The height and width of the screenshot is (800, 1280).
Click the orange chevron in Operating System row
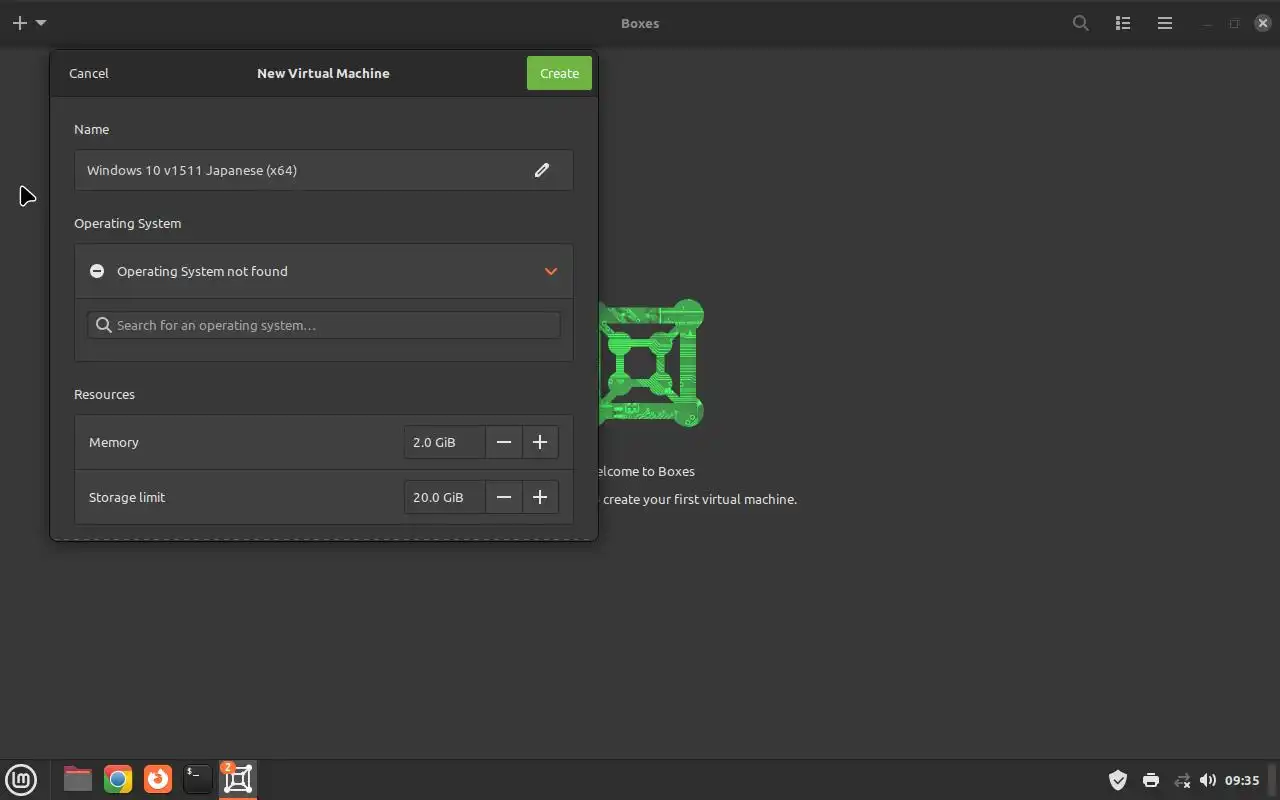tap(551, 271)
